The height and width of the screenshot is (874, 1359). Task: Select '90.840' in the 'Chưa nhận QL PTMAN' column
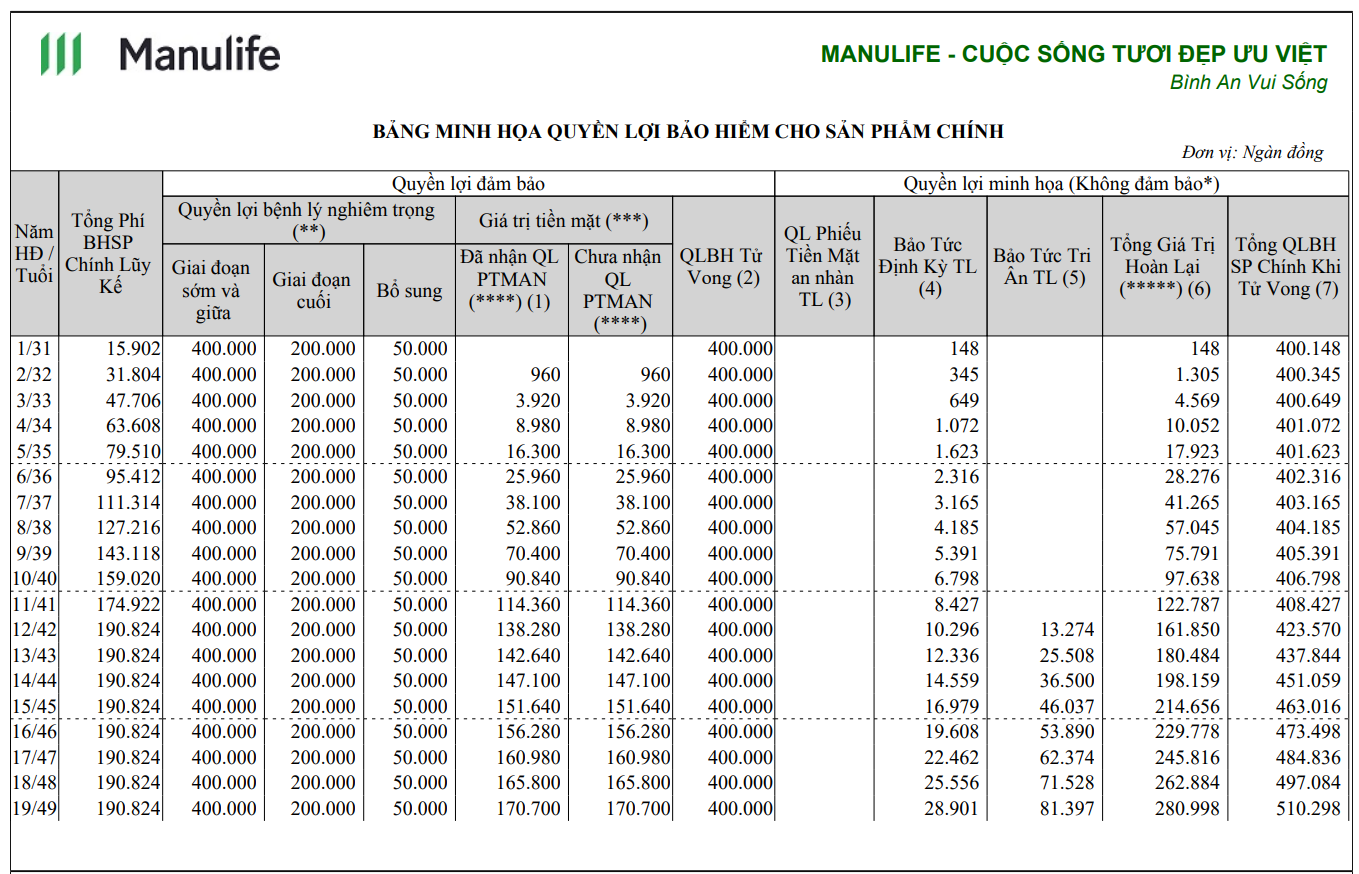[x=643, y=579]
